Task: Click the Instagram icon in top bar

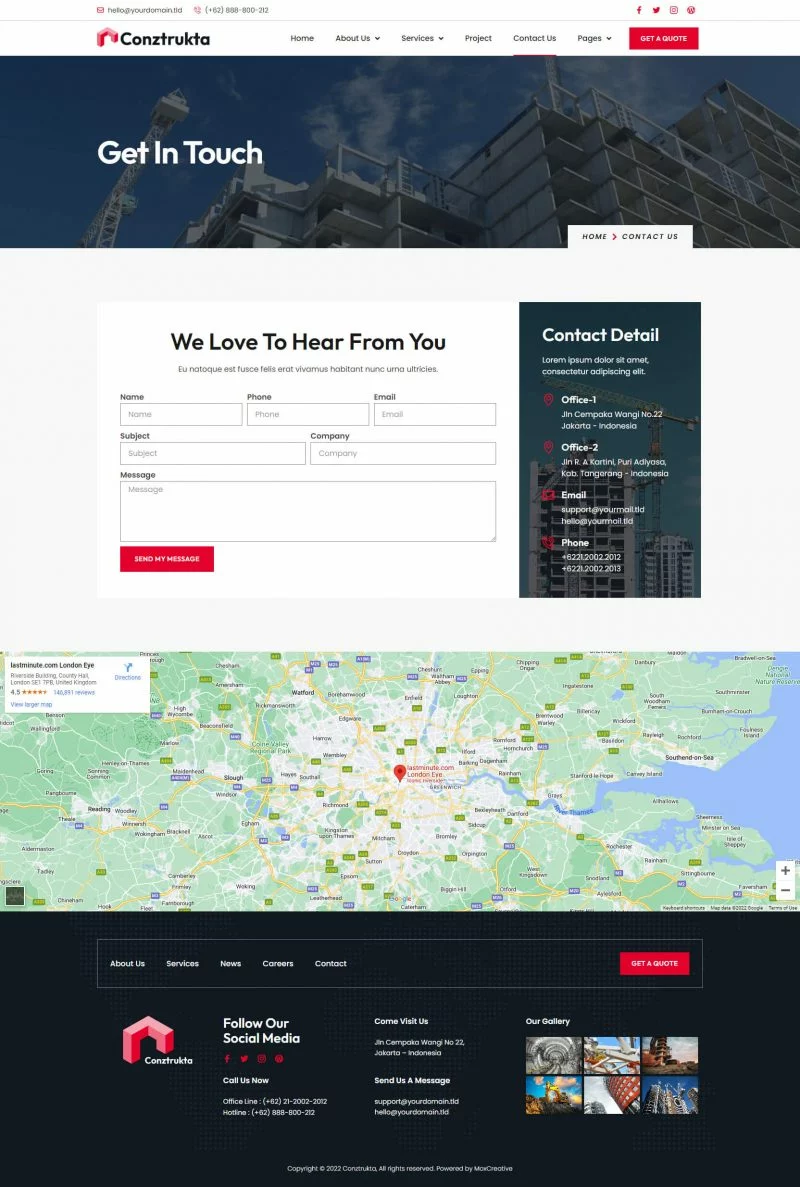Action: 673,10
